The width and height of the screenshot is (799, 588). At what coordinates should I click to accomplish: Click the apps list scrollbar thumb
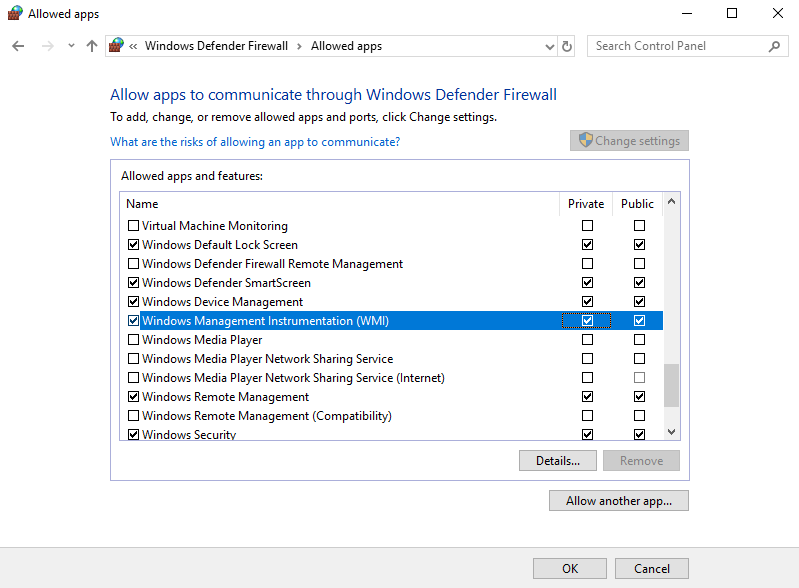pyautogui.click(x=672, y=385)
